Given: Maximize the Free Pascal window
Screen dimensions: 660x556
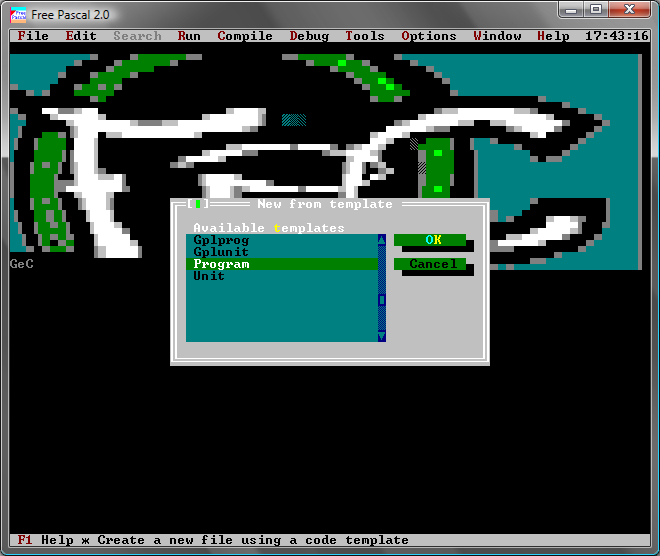Looking at the screenshot, I should pyautogui.click(x=596, y=10).
